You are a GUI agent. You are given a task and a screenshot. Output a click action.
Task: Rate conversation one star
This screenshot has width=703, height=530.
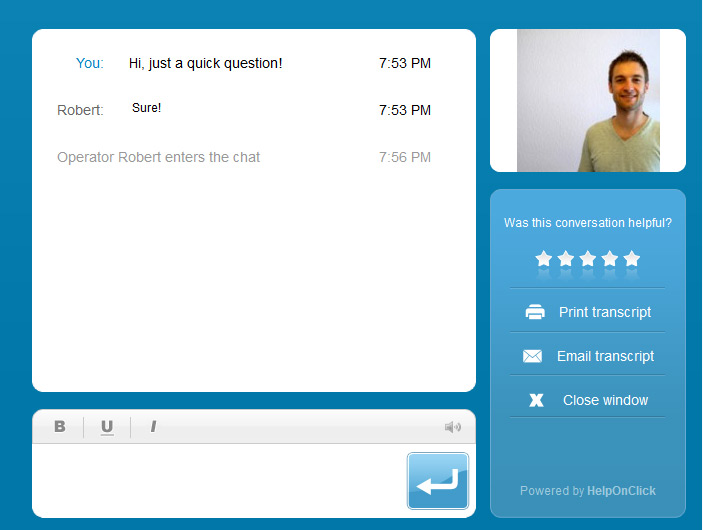coord(543,258)
